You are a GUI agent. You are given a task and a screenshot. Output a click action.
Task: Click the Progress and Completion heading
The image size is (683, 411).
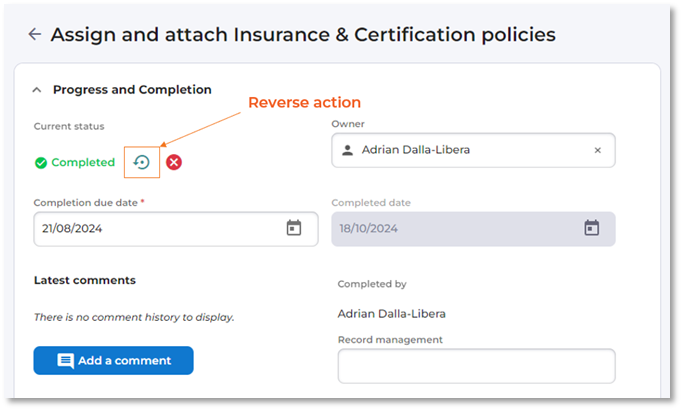[x=132, y=90]
